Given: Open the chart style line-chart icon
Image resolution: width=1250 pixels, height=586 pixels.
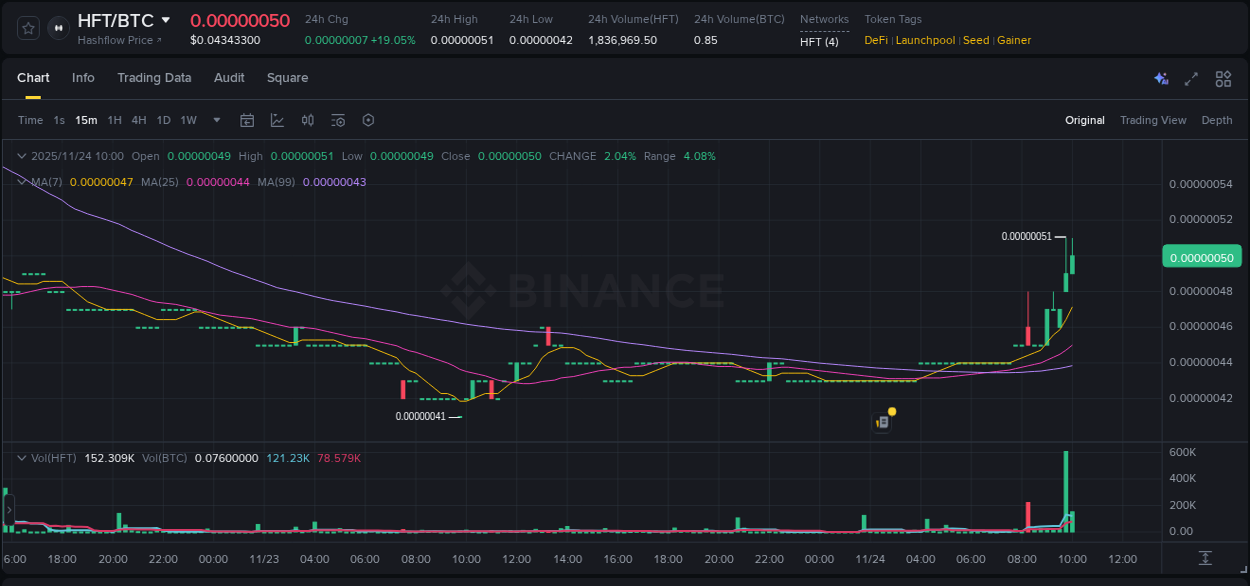Looking at the screenshot, I should [277, 120].
